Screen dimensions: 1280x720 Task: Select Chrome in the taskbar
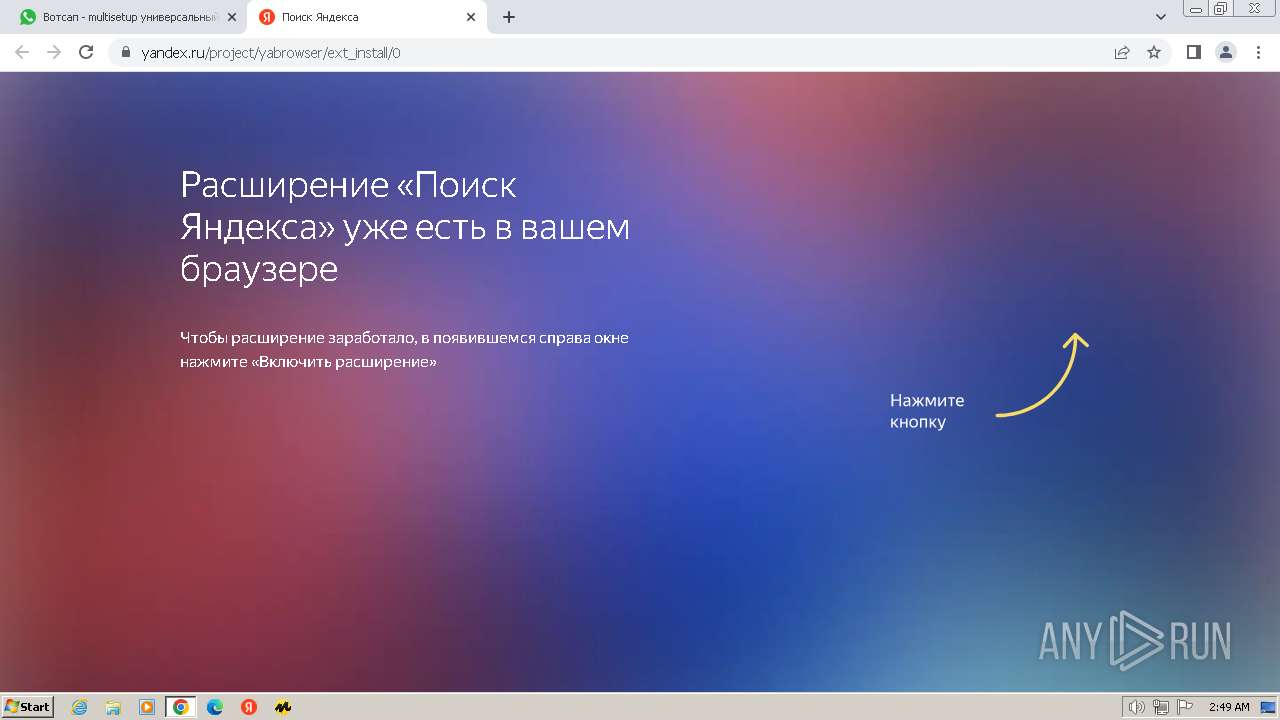(x=181, y=707)
